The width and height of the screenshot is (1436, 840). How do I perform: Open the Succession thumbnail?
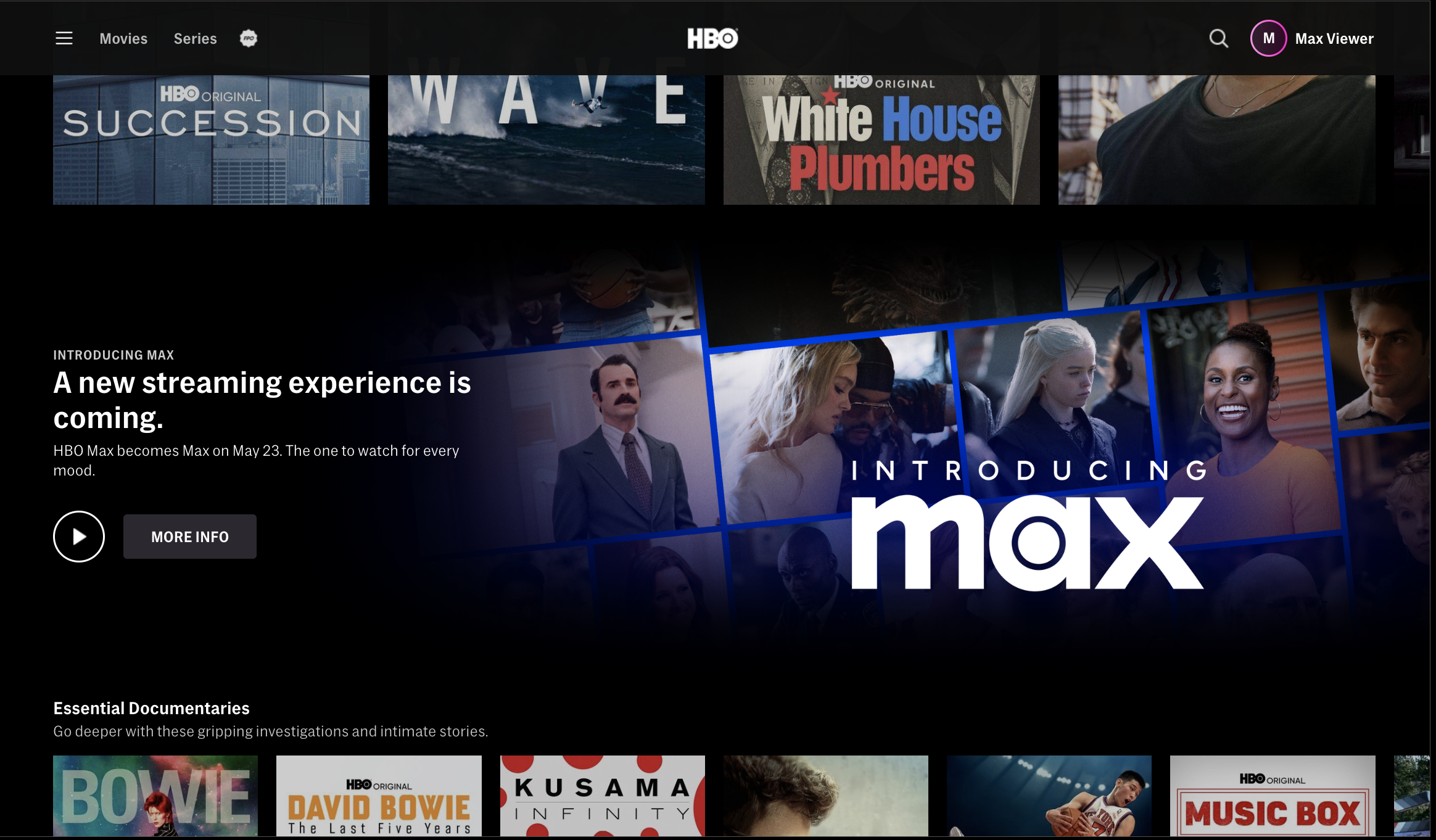pos(211,140)
